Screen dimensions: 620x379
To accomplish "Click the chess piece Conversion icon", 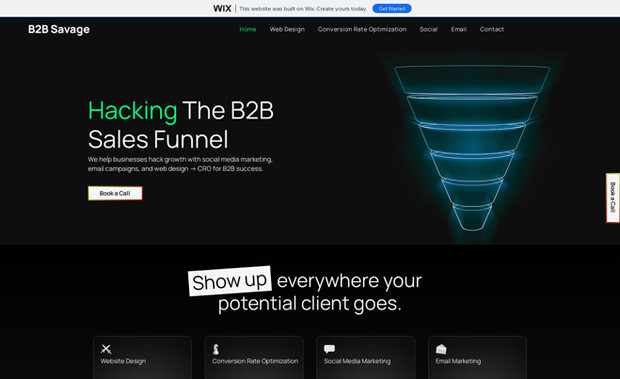I will click(x=216, y=349).
